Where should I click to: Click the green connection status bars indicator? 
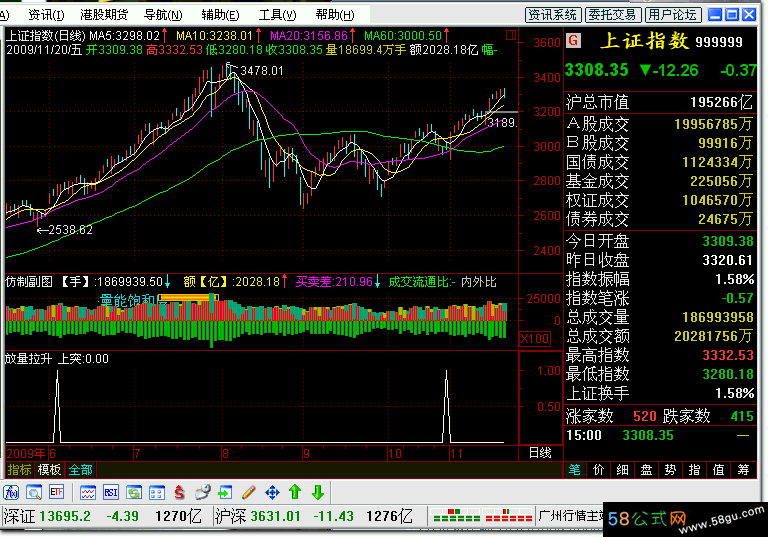click(456, 515)
